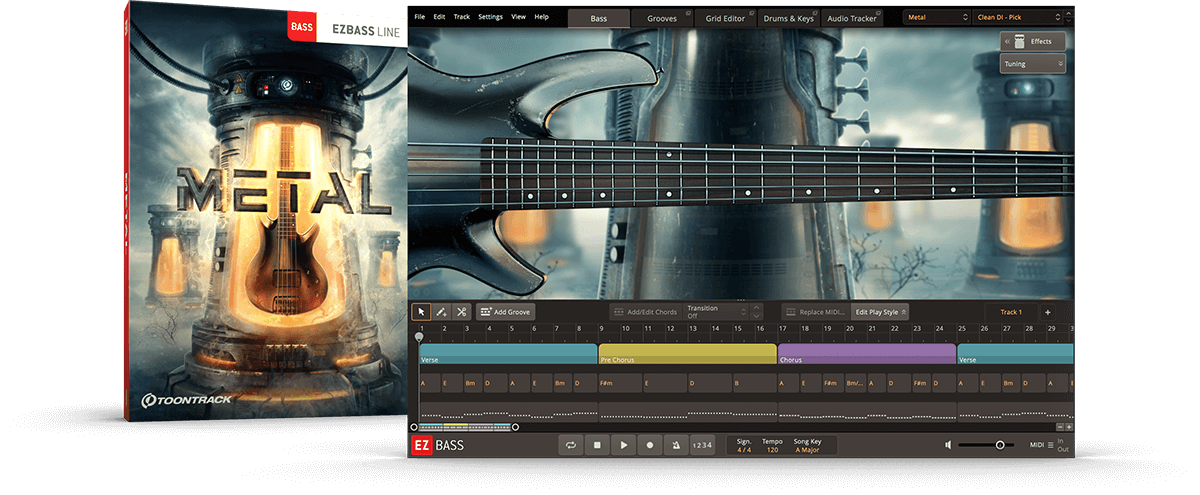Zoom in timeline with plus button
Image resolution: width=1200 pixels, height=495 pixels.
click(x=1068, y=427)
